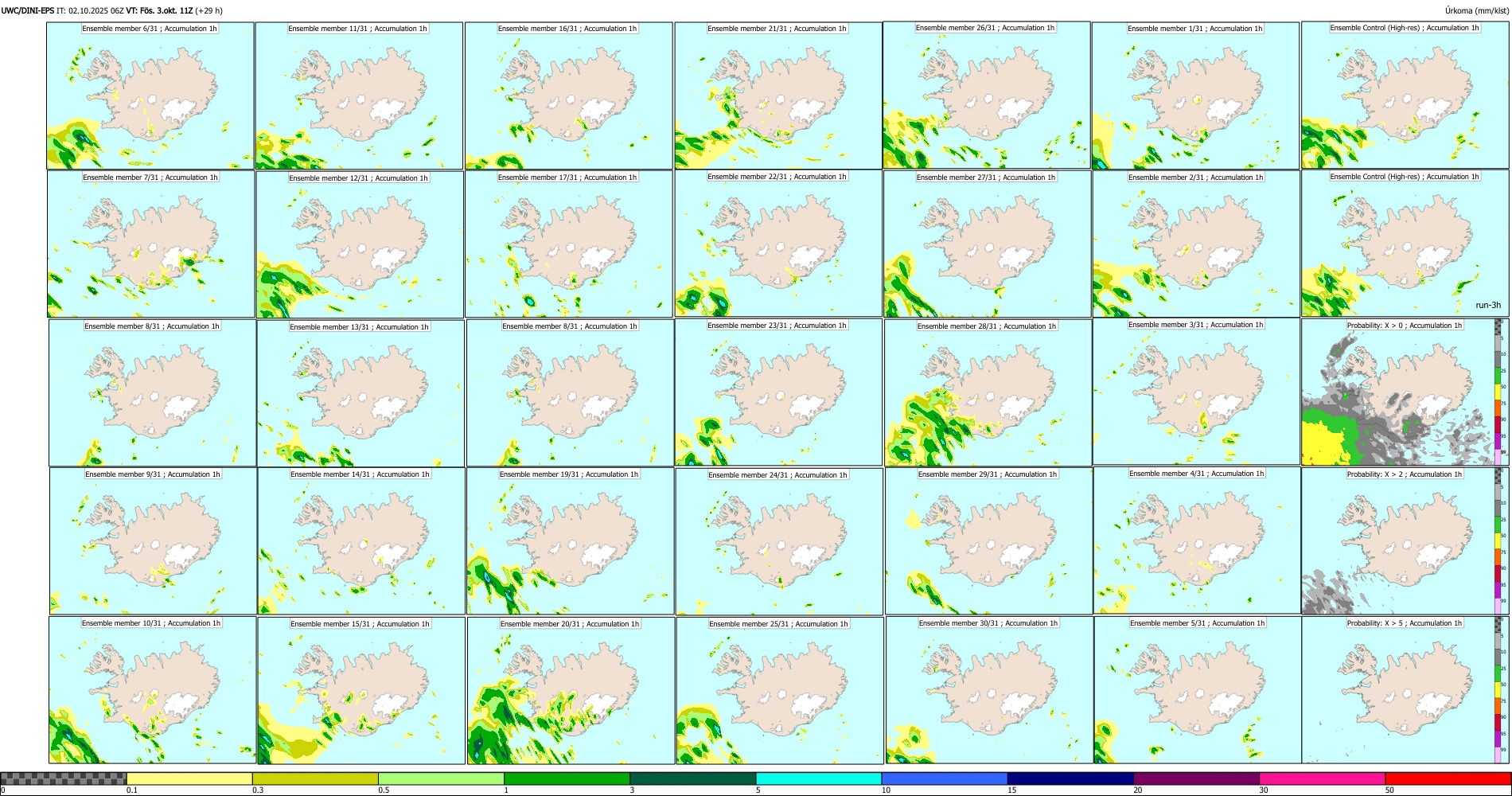This screenshot has width=1512, height=796.
Task: Click the '20' tick label in bottom legend
Action: tap(1138, 790)
